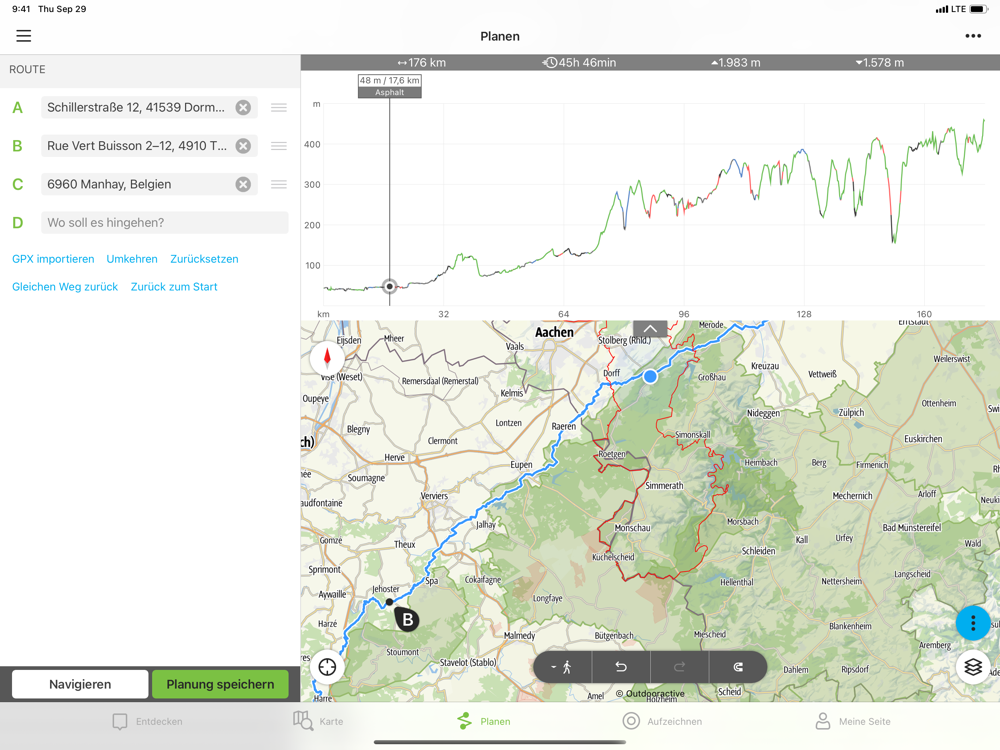1000x750 pixels.
Task: Click battery indicator in status bar
Action: [979, 9]
